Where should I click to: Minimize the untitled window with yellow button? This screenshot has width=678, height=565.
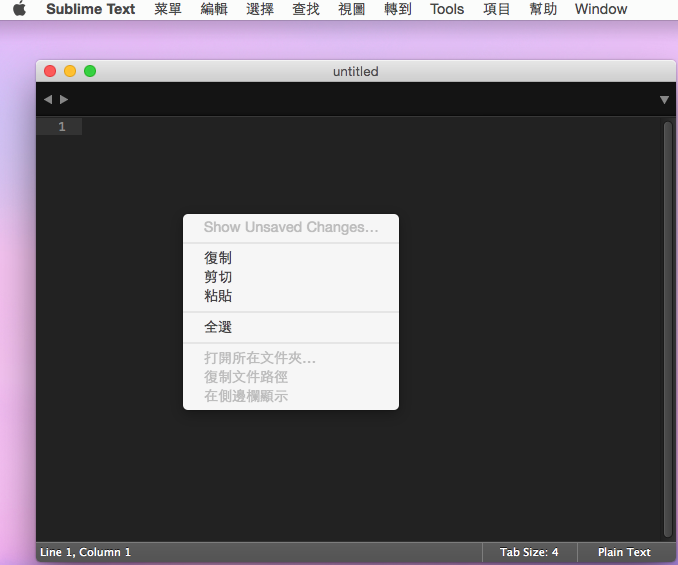tap(70, 71)
